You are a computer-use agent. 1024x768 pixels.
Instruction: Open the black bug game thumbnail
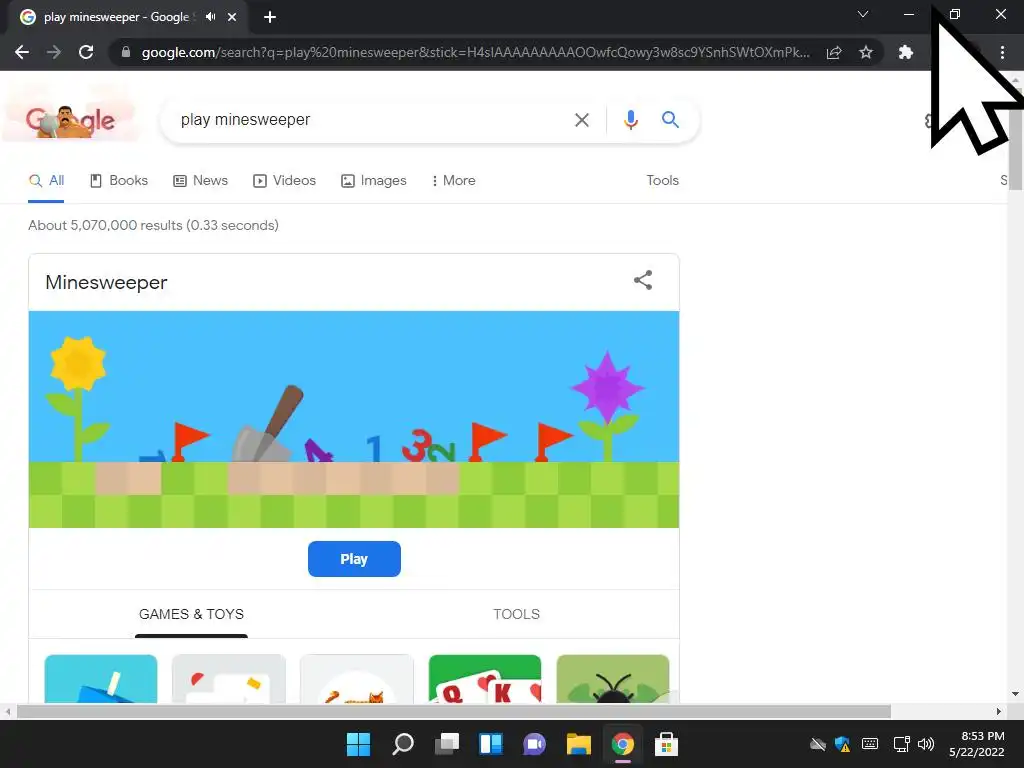(x=613, y=679)
